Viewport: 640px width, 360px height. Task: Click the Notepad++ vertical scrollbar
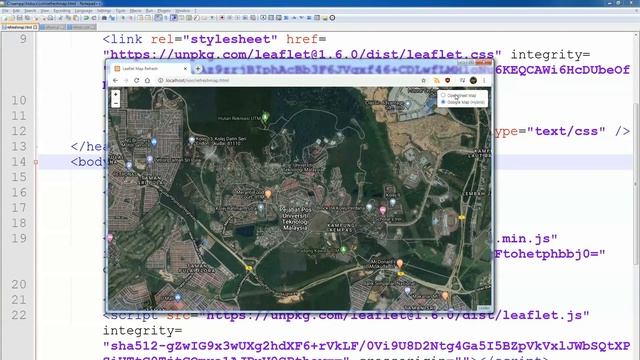[x=636, y=184]
